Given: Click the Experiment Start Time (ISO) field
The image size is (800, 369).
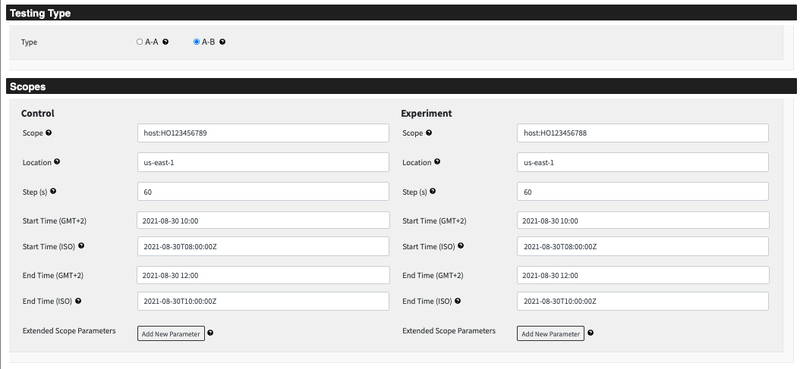Looking at the screenshot, I should 643,247.
